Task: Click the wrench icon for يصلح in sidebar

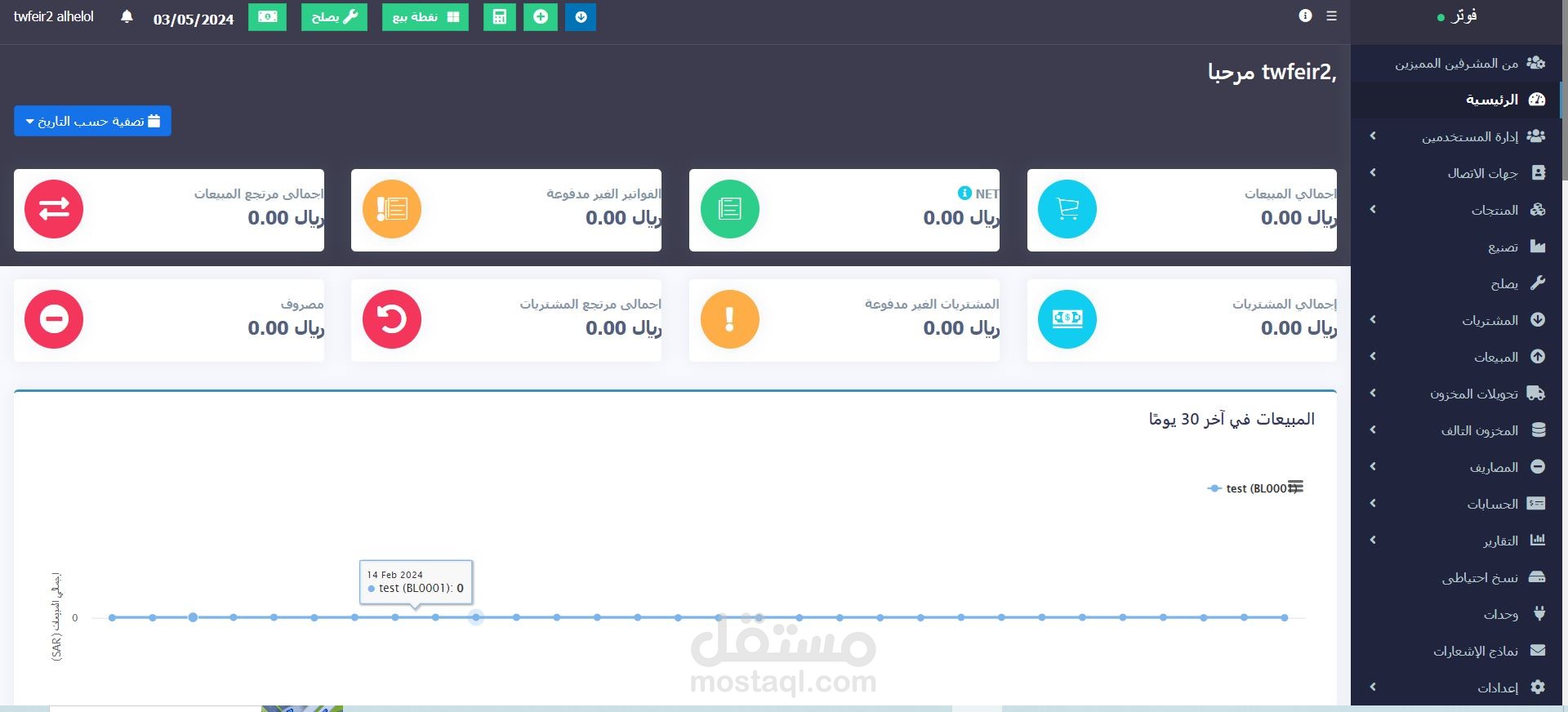Action: [1538, 283]
